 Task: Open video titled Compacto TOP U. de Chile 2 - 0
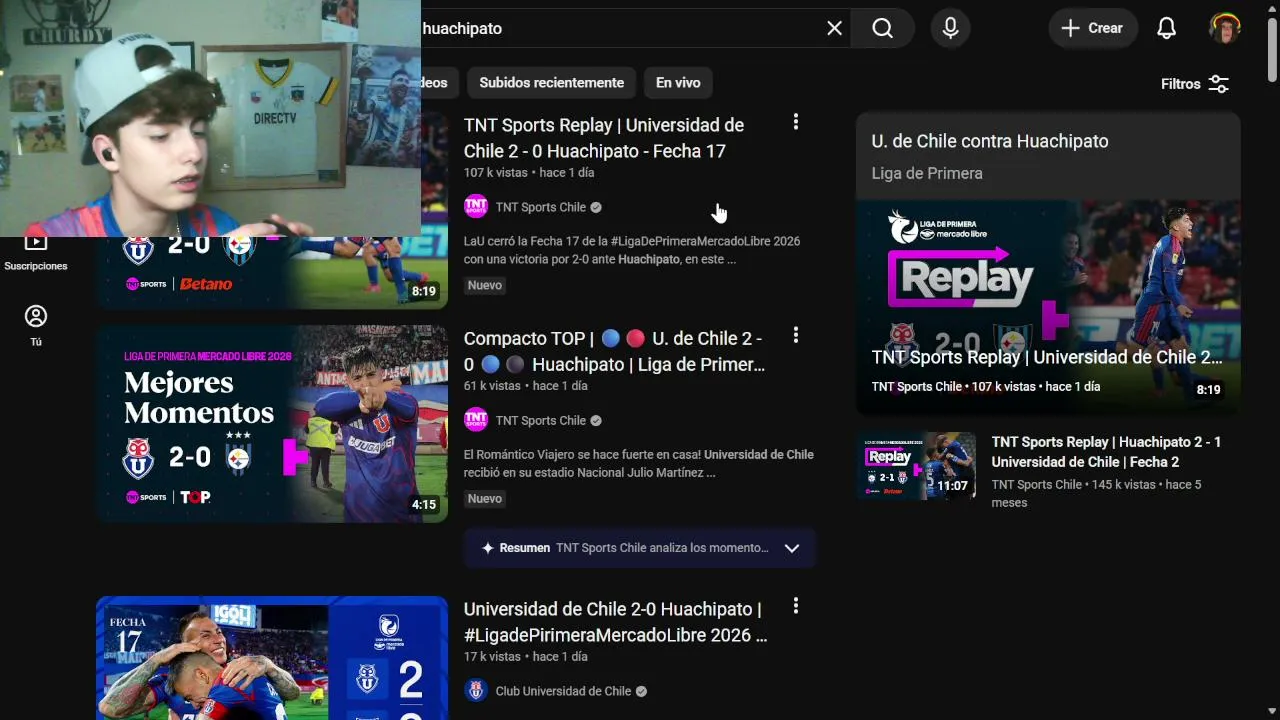point(614,351)
